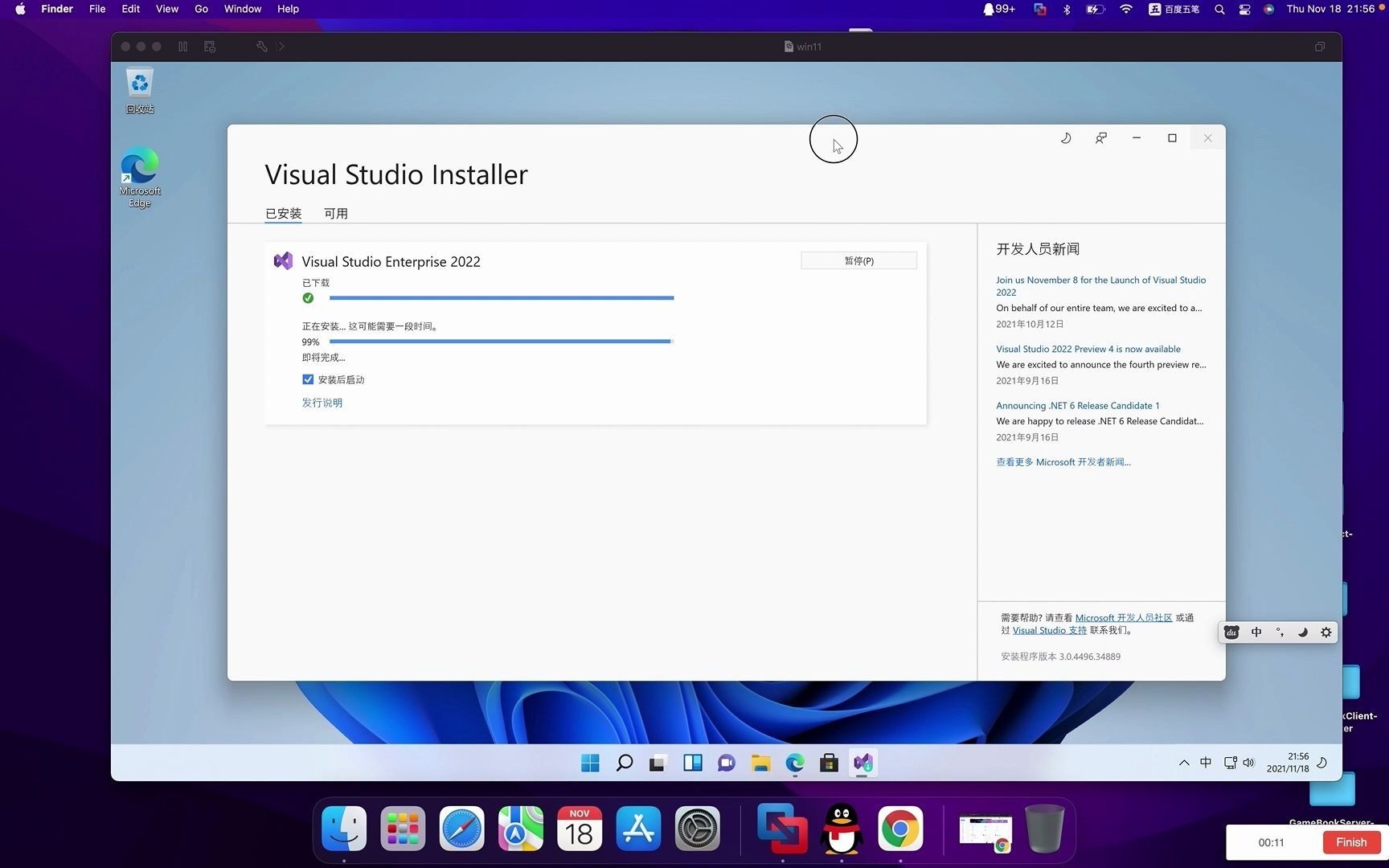Toggle 中 input indicator in Windows tray
The width and height of the screenshot is (1389, 868).
coord(1206,763)
